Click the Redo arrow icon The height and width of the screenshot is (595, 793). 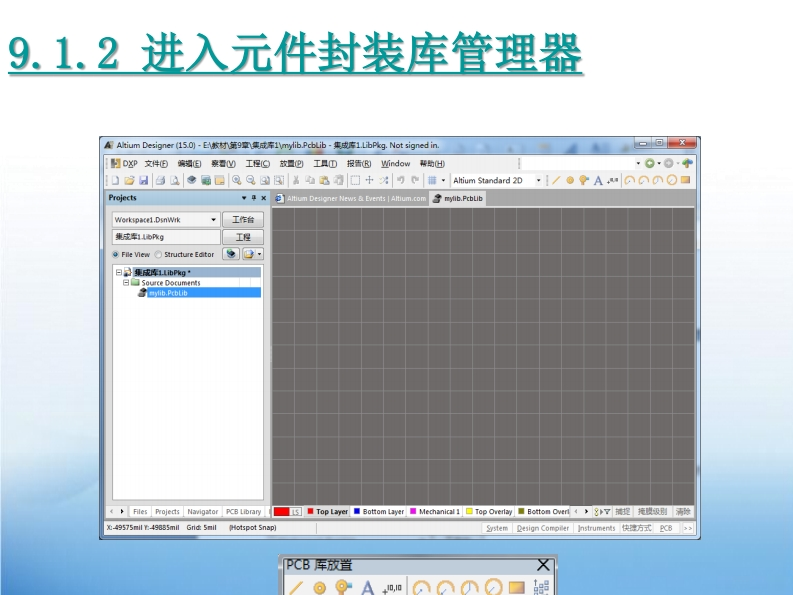(x=415, y=180)
